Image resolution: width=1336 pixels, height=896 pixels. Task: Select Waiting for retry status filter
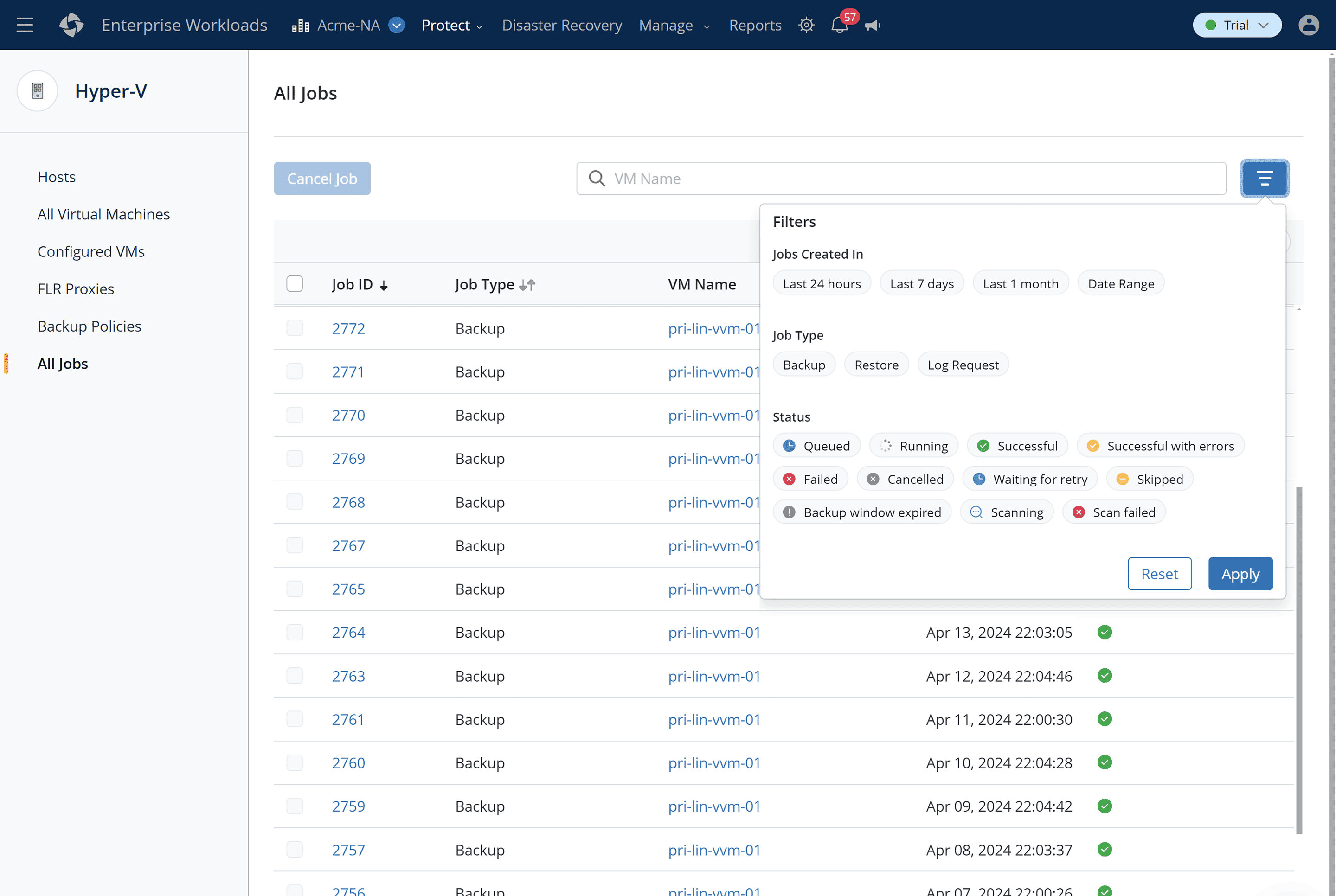[1030, 479]
